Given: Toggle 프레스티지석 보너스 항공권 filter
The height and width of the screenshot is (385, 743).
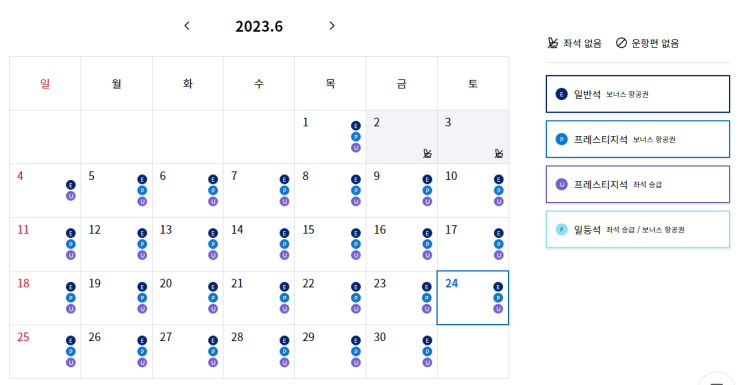Looking at the screenshot, I should coord(638,139).
